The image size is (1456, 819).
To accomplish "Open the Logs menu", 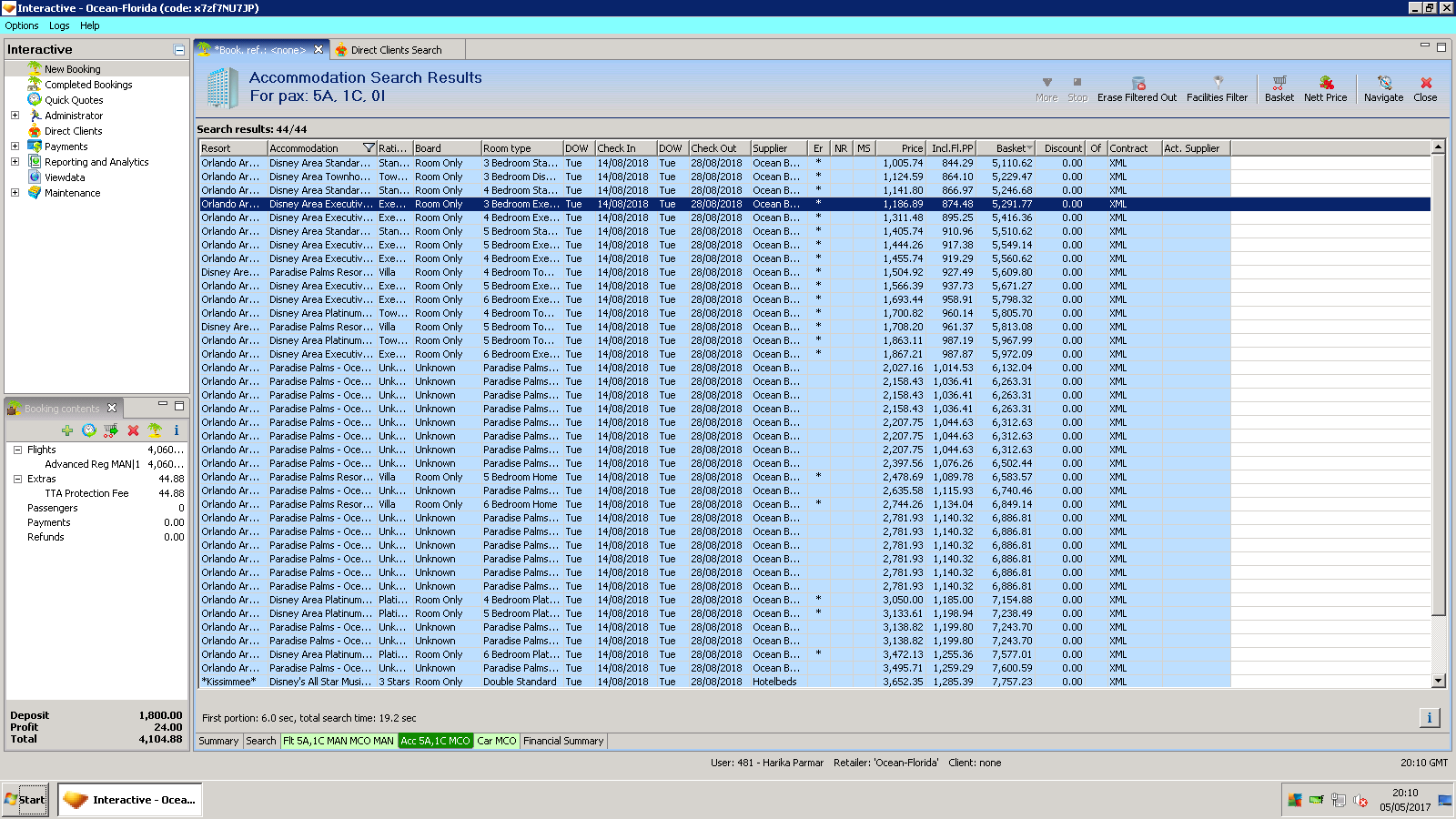I will tap(59, 25).
